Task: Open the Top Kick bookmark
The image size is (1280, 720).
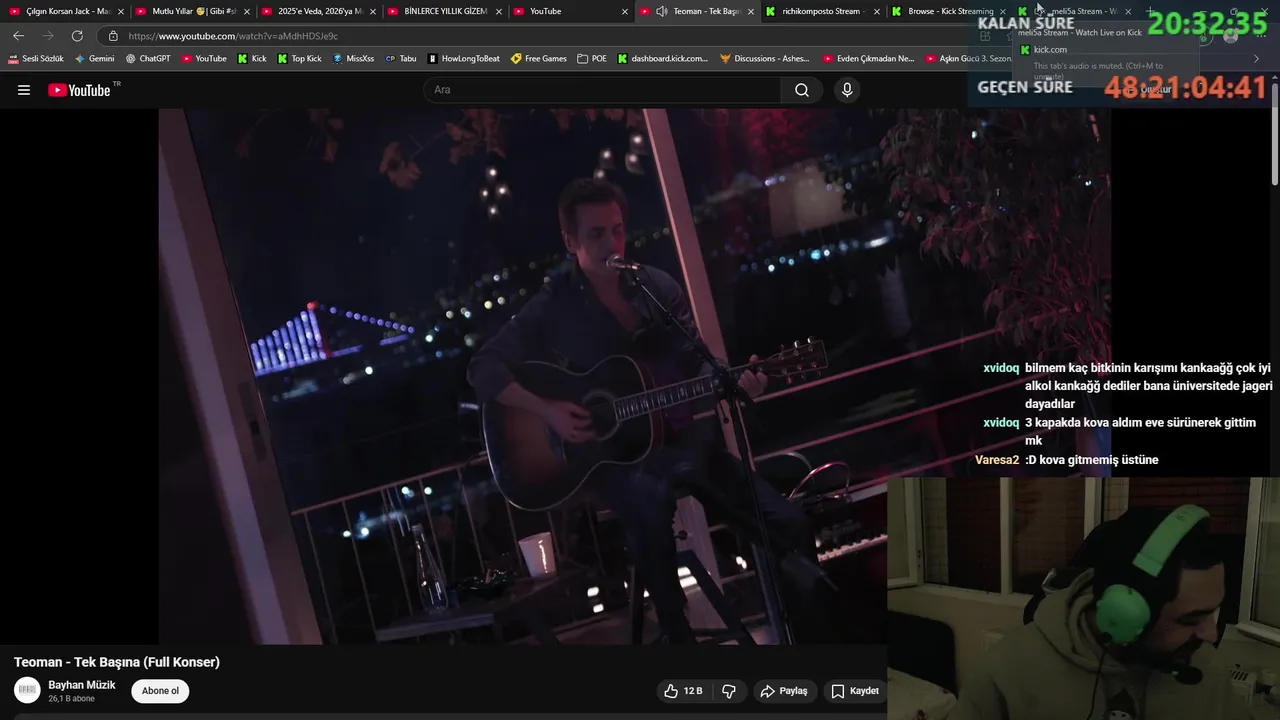Action: point(299,59)
